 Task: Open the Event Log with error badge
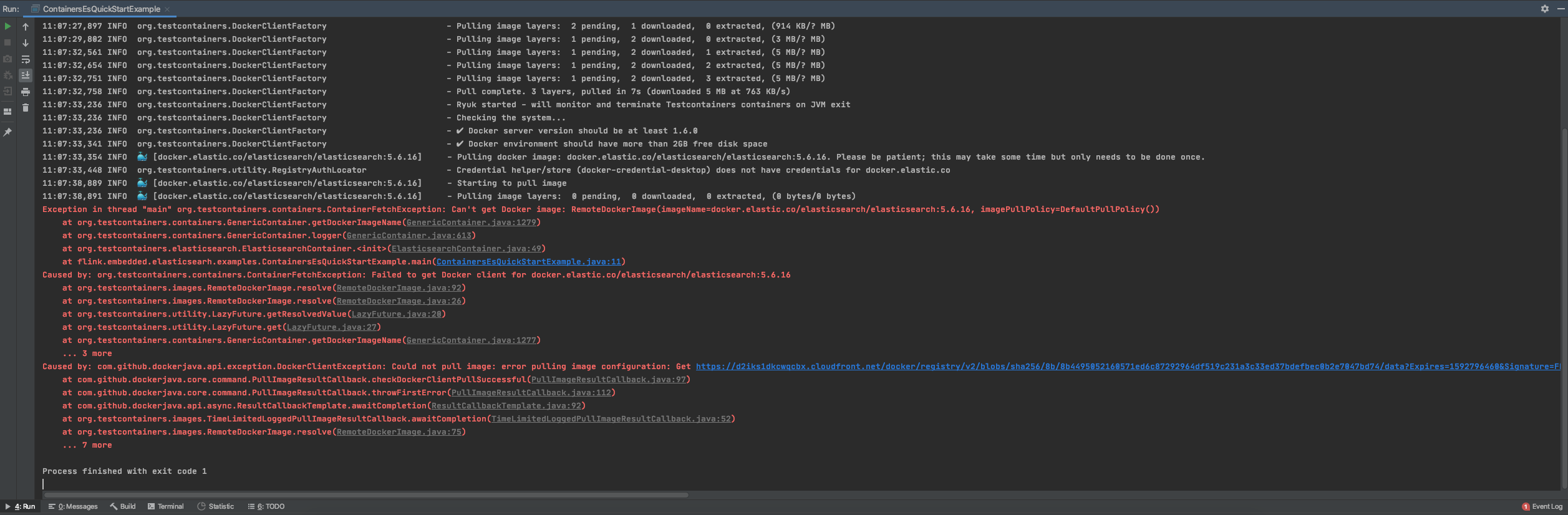[1542, 506]
